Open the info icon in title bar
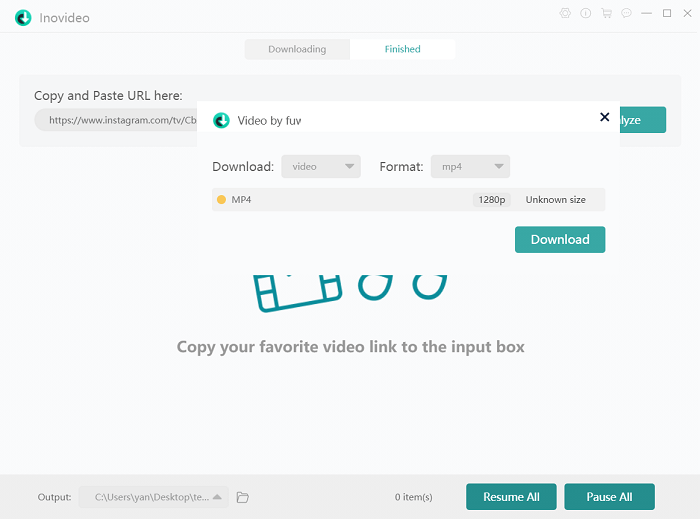700x519 pixels. [x=586, y=13]
